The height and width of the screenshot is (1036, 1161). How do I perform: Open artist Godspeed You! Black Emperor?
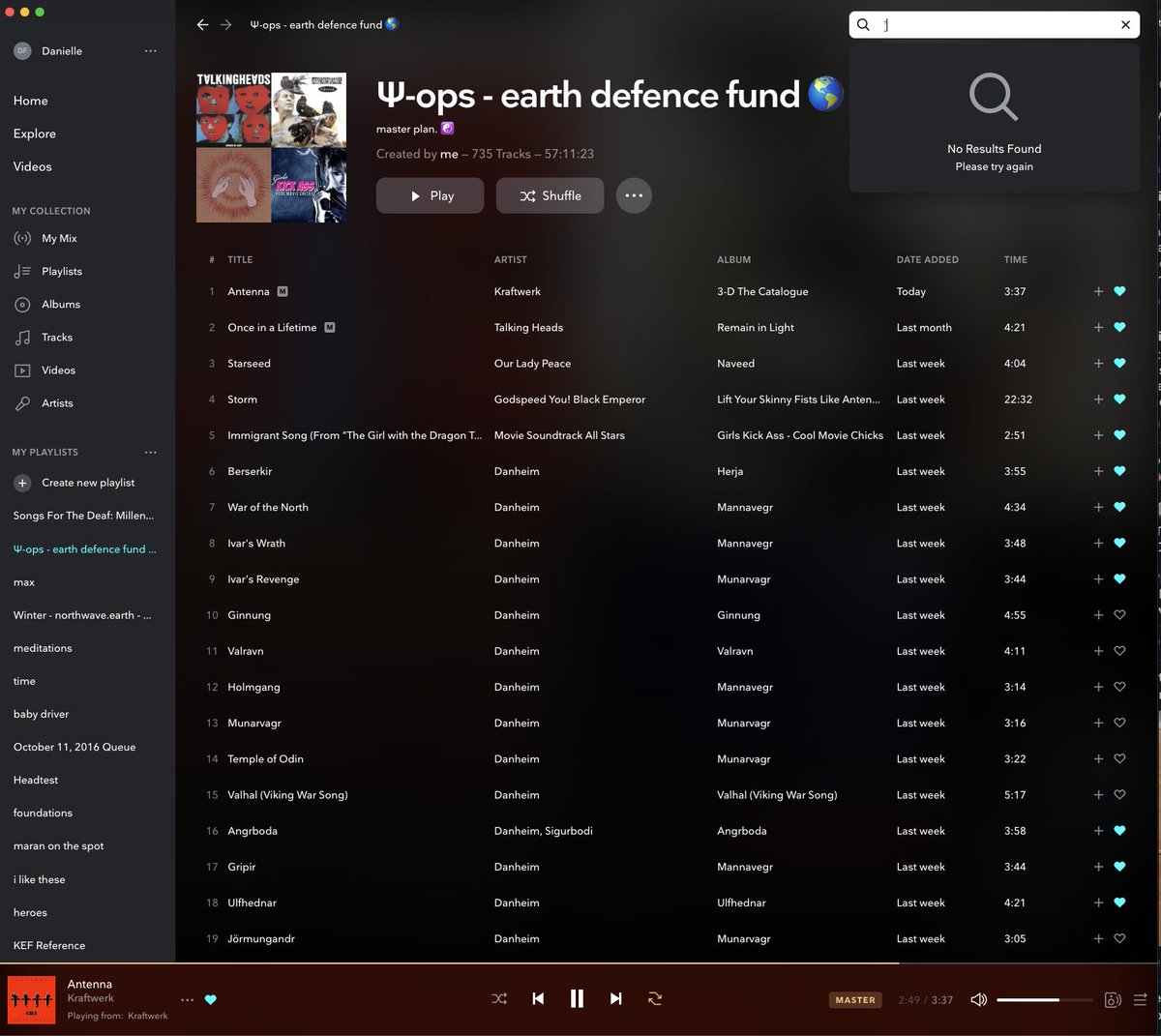point(570,400)
